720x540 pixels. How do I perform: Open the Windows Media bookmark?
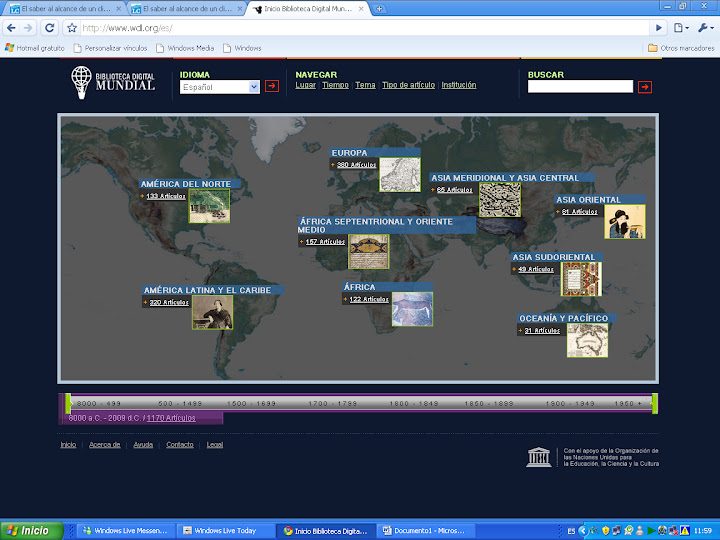click(x=185, y=48)
